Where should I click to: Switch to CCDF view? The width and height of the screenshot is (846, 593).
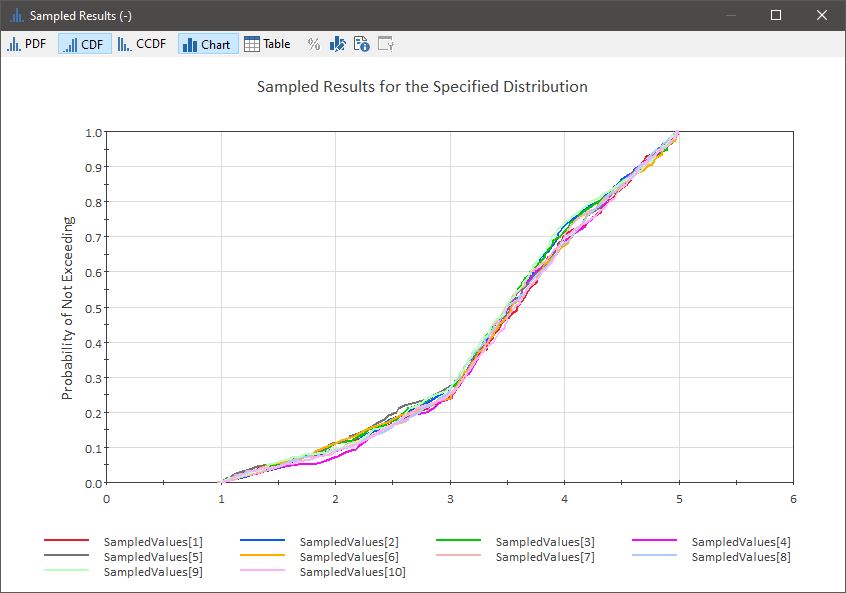click(x=142, y=44)
